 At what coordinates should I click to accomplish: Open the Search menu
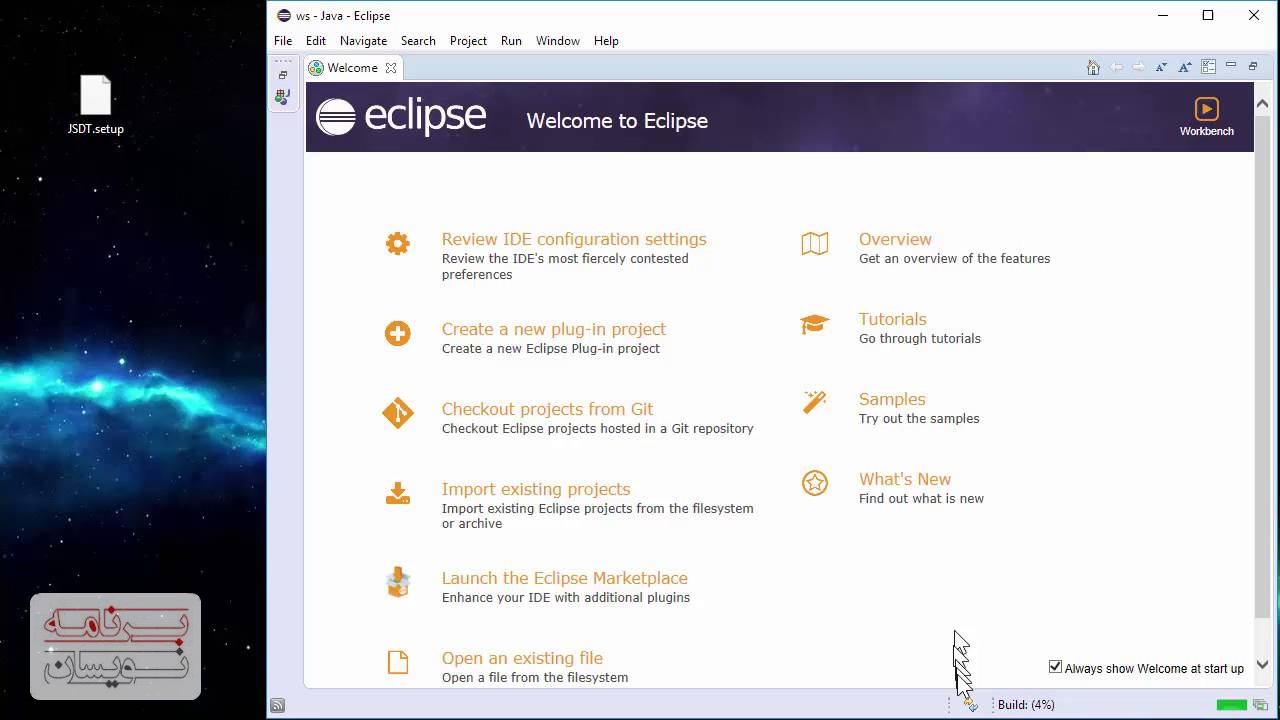click(418, 41)
